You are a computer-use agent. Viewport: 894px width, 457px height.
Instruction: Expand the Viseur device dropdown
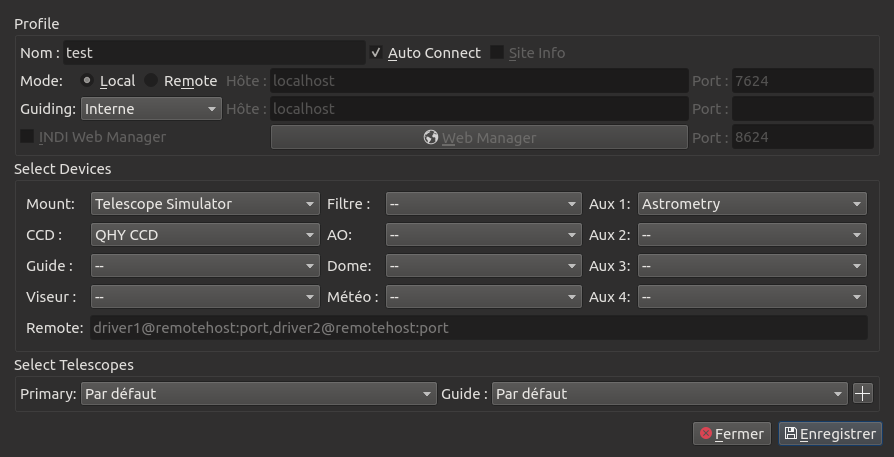(x=205, y=297)
